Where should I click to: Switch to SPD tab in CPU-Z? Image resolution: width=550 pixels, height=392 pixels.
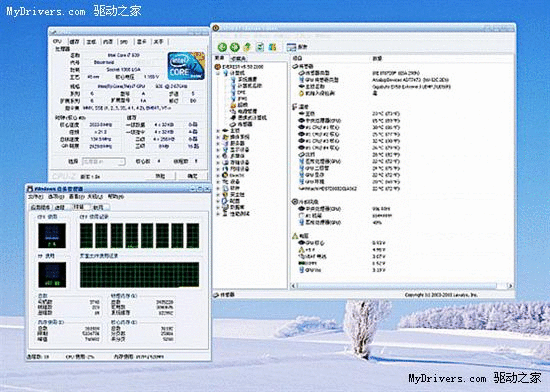coord(124,42)
